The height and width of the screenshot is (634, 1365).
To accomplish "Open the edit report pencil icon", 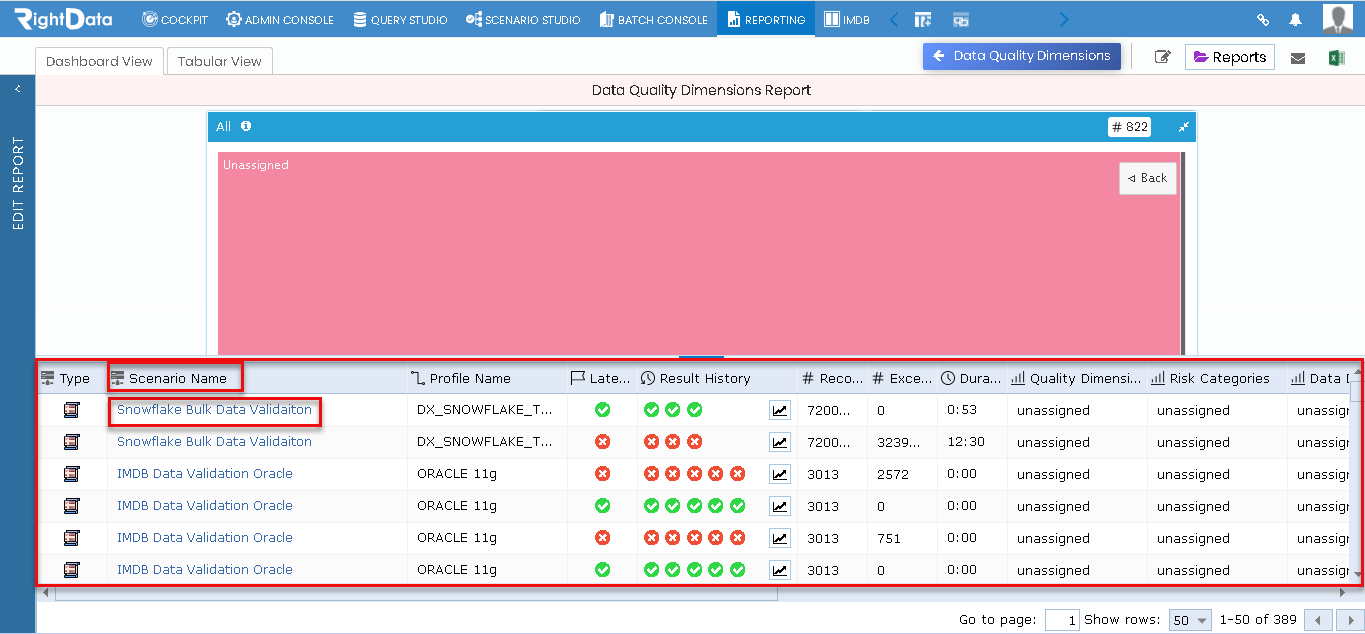I will tap(1162, 57).
